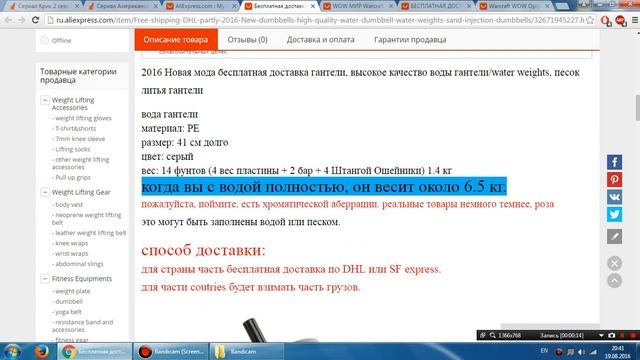Open the Lifting socks category link

[x=73, y=149]
